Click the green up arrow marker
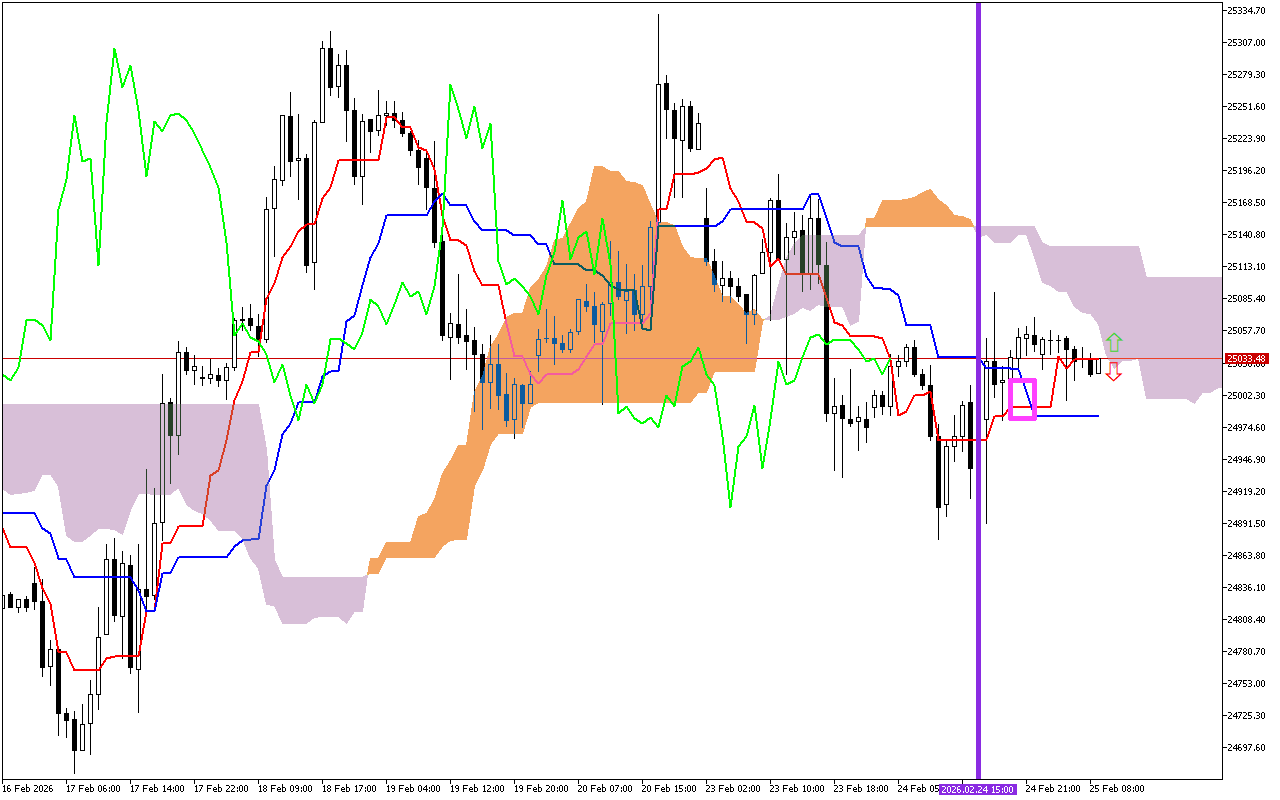This screenshot has height=800, width=1280. (1113, 342)
